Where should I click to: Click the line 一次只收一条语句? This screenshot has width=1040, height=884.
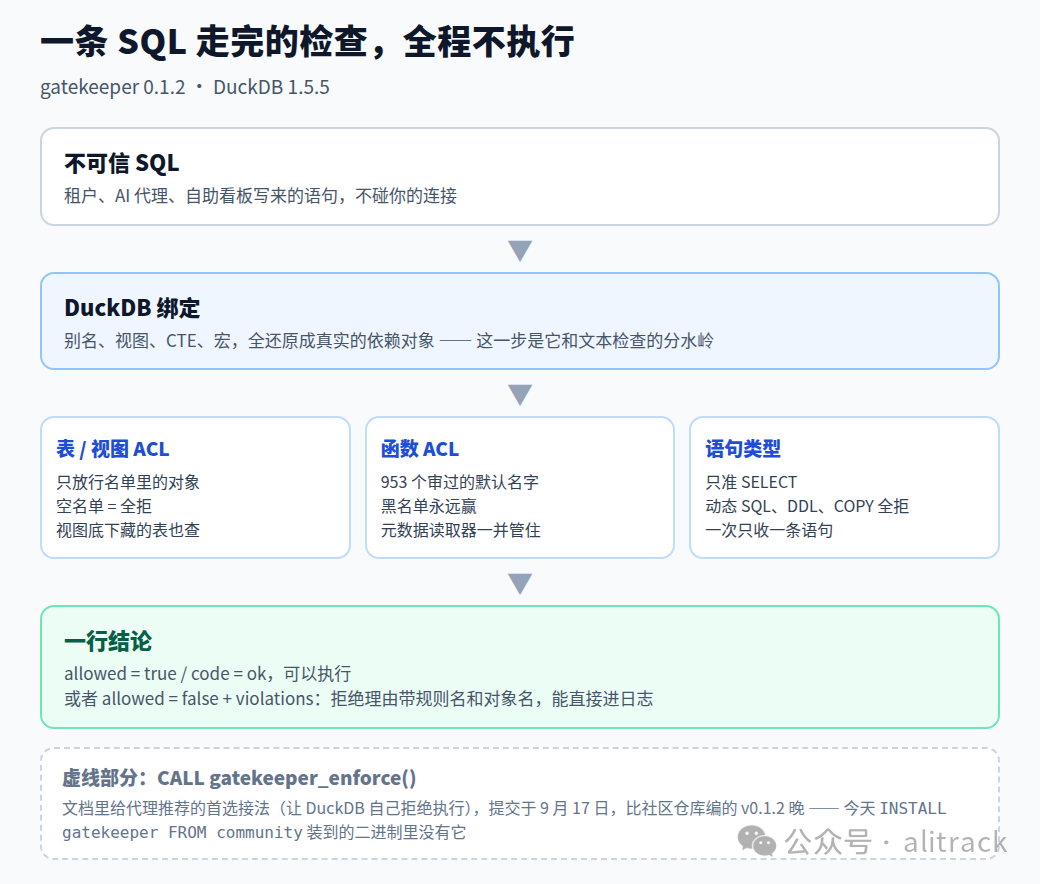[769, 530]
